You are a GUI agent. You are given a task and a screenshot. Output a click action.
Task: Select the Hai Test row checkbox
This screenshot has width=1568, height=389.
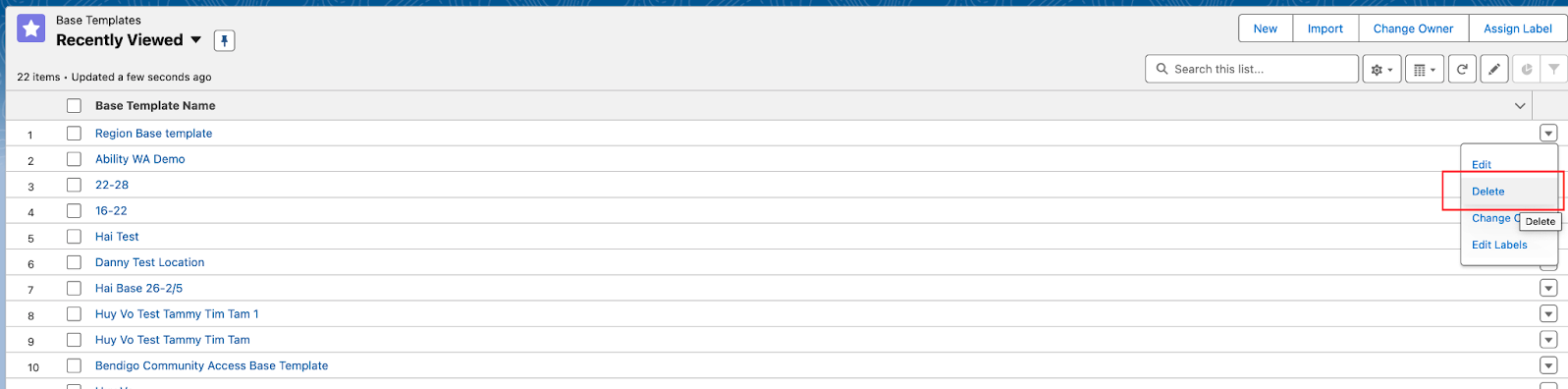(x=74, y=237)
